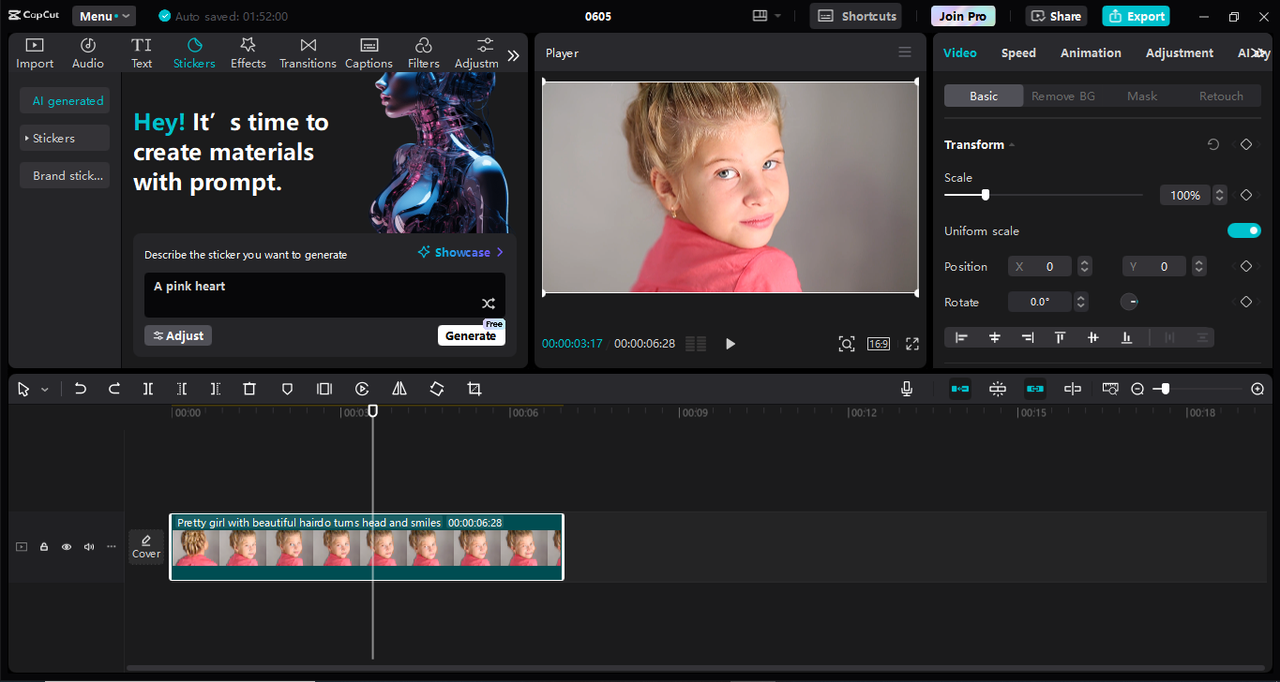Image resolution: width=1280 pixels, height=682 pixels.
Task: Click the microphone record voiceover icon
Action: coord(907,389)
